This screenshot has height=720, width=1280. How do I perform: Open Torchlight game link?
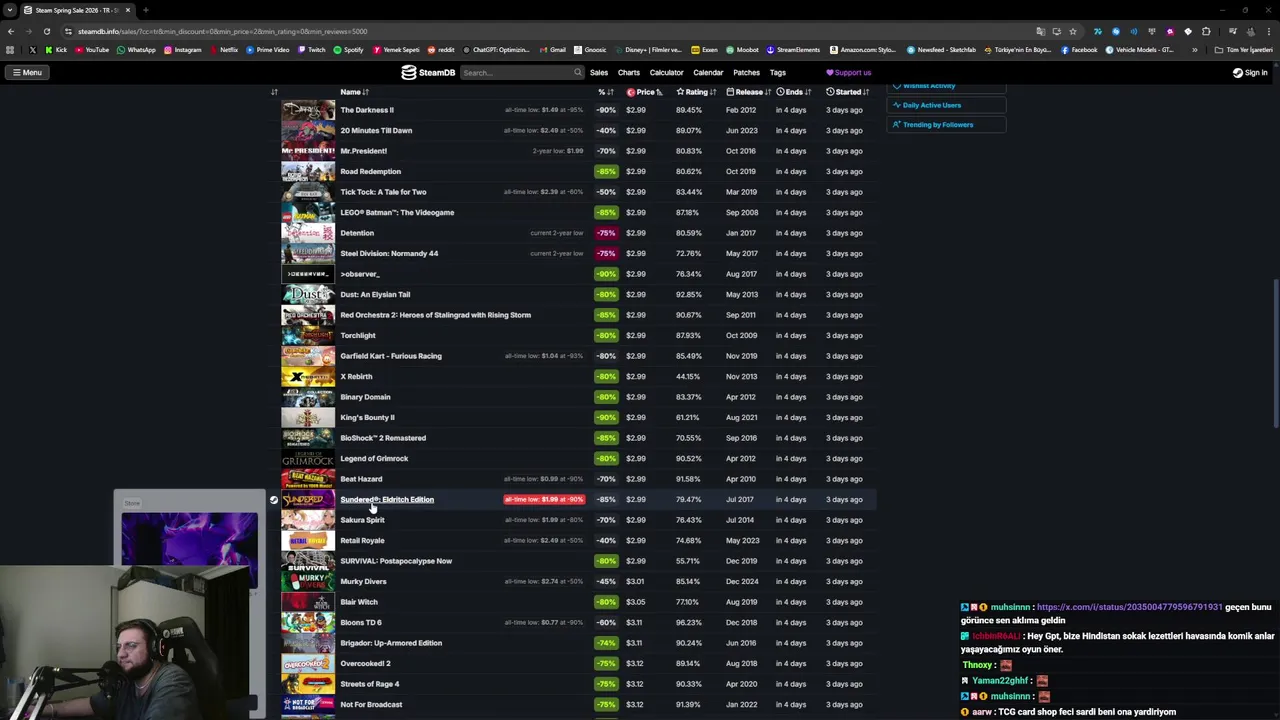tap(358, 335)
